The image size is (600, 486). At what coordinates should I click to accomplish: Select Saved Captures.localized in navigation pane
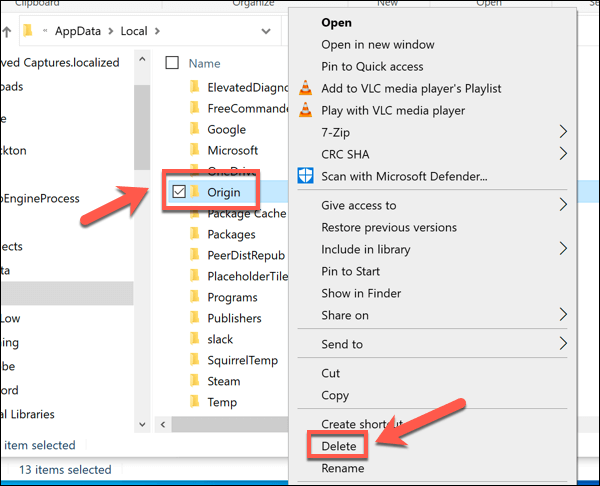tap(60, 62)
